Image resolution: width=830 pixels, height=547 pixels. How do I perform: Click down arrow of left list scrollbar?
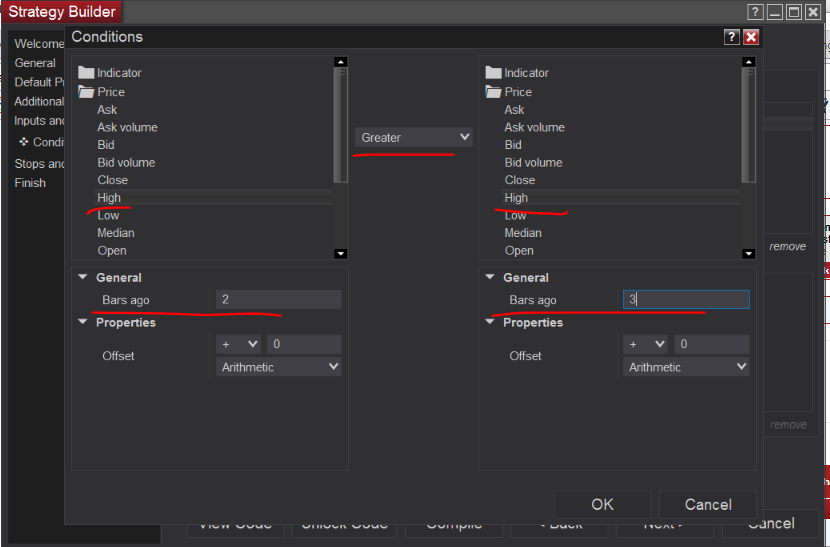pos(341,254)
